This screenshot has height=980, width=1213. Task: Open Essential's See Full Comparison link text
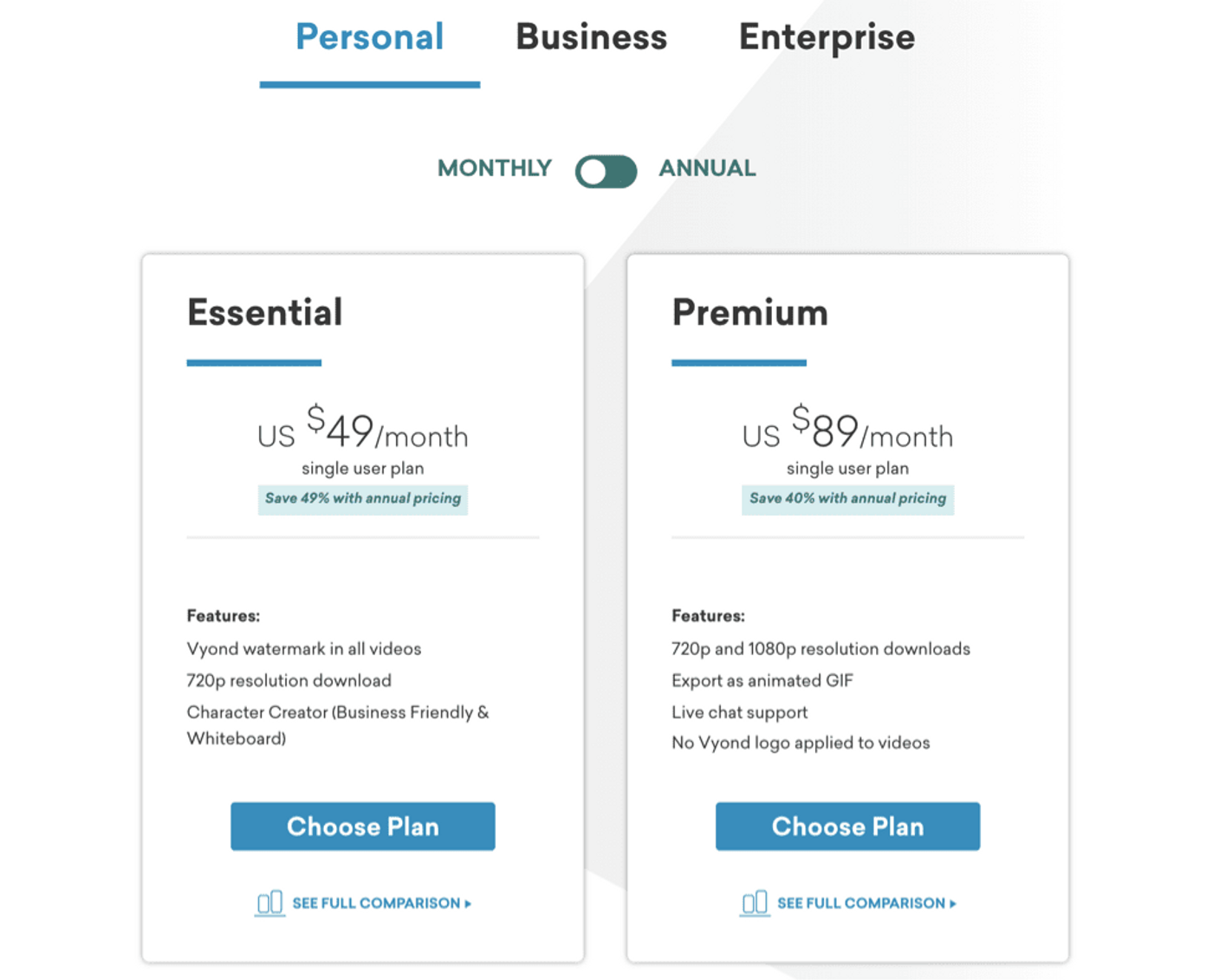pyautogui.click(x=376, y=903)
